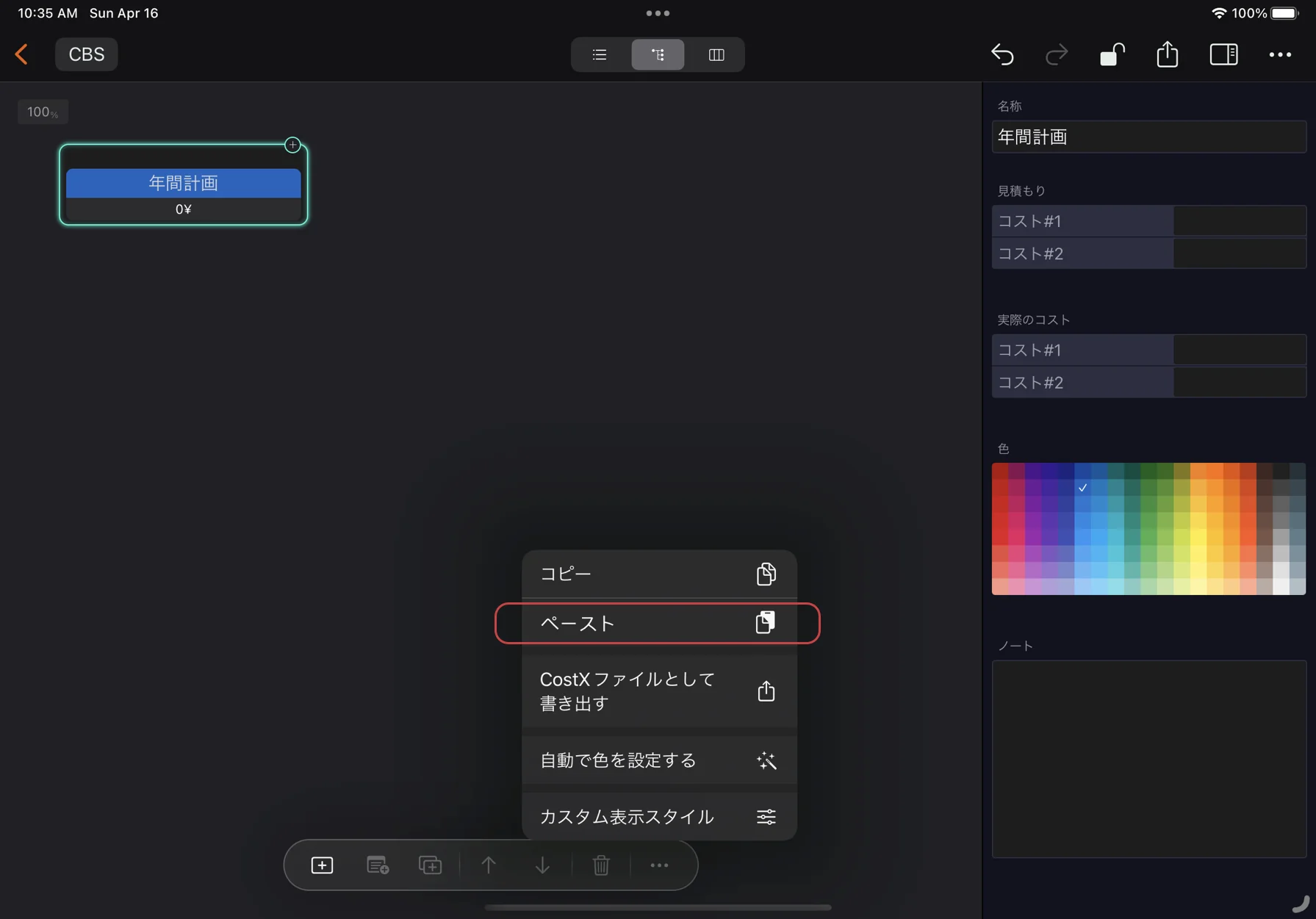1316x919 pixels.
Task: Toggle the lock icon in top toolbar
Action: click(x=1112, y=54)
